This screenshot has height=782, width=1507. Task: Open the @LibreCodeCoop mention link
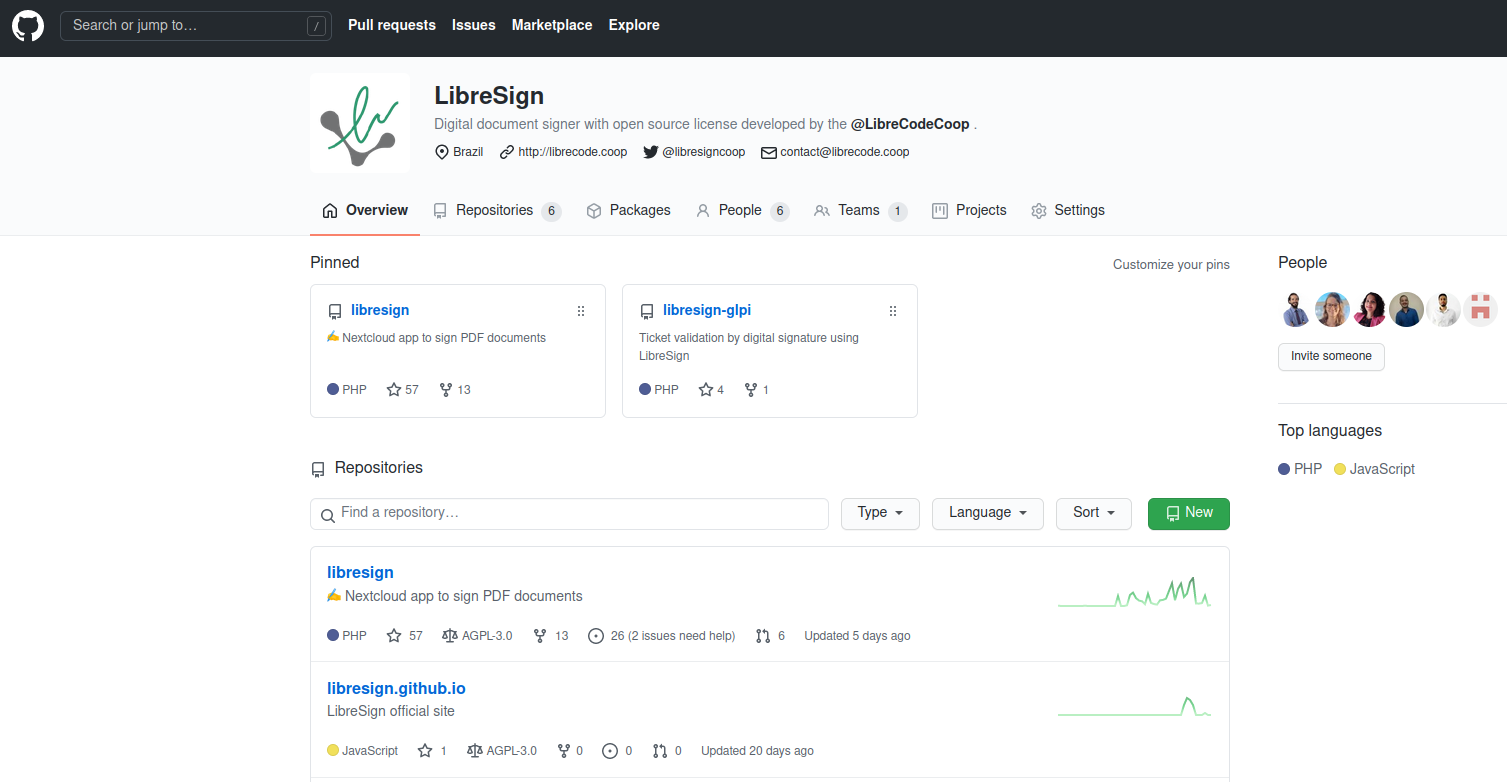[910, 124]
